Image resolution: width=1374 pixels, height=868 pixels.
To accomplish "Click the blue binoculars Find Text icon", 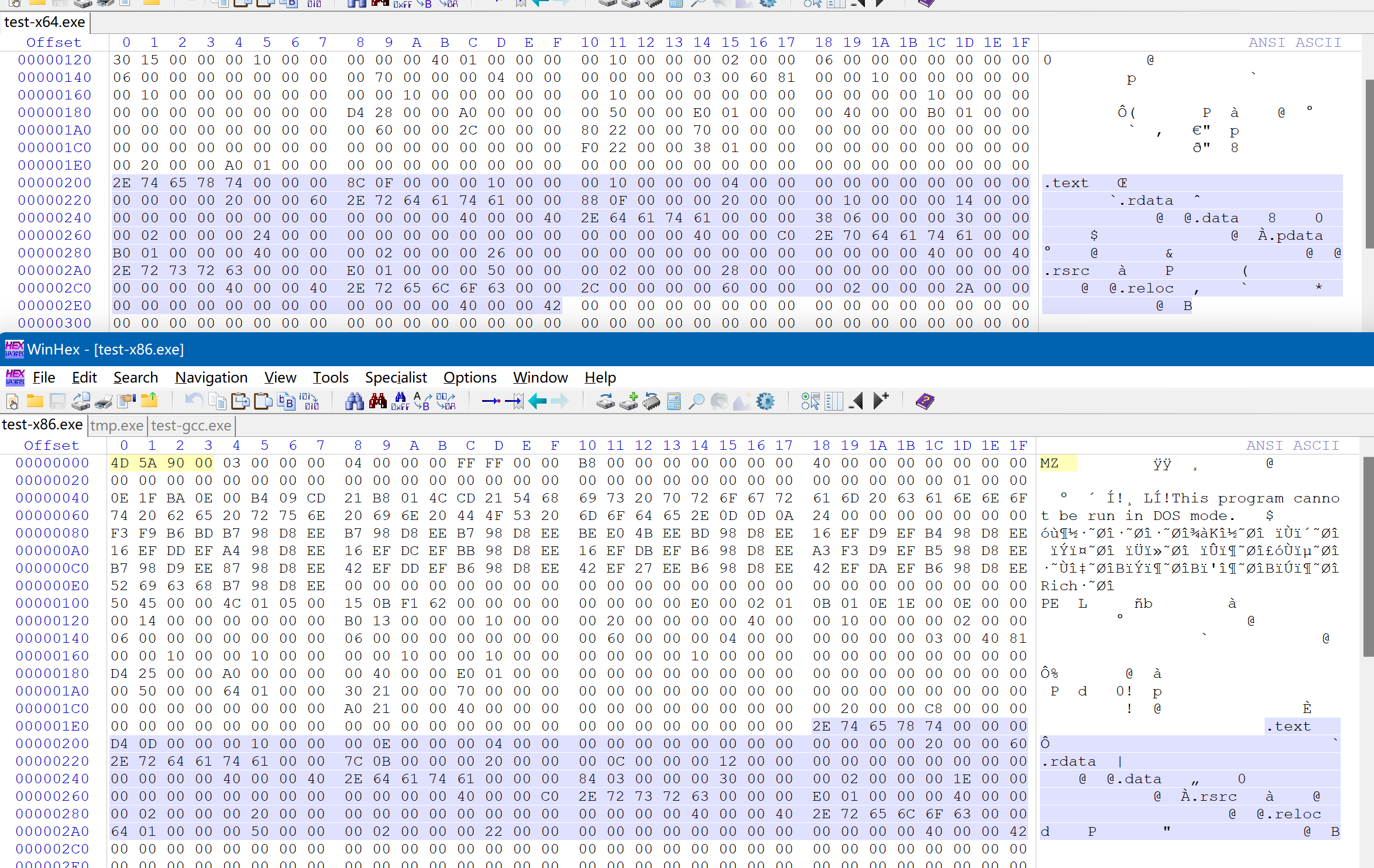I will point(355,401).
